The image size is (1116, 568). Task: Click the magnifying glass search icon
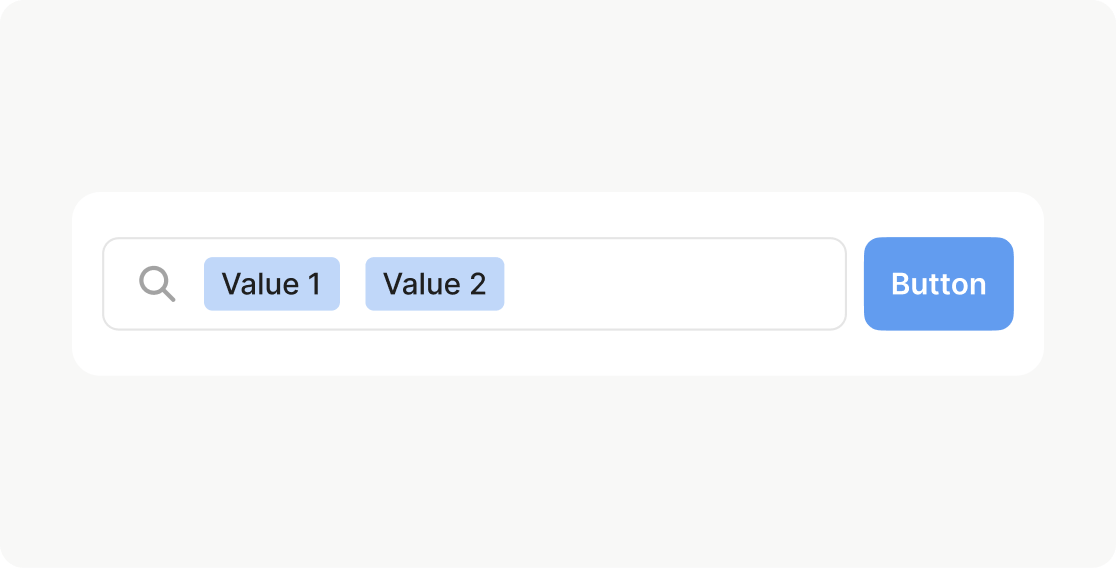click(x=157, y=284)
